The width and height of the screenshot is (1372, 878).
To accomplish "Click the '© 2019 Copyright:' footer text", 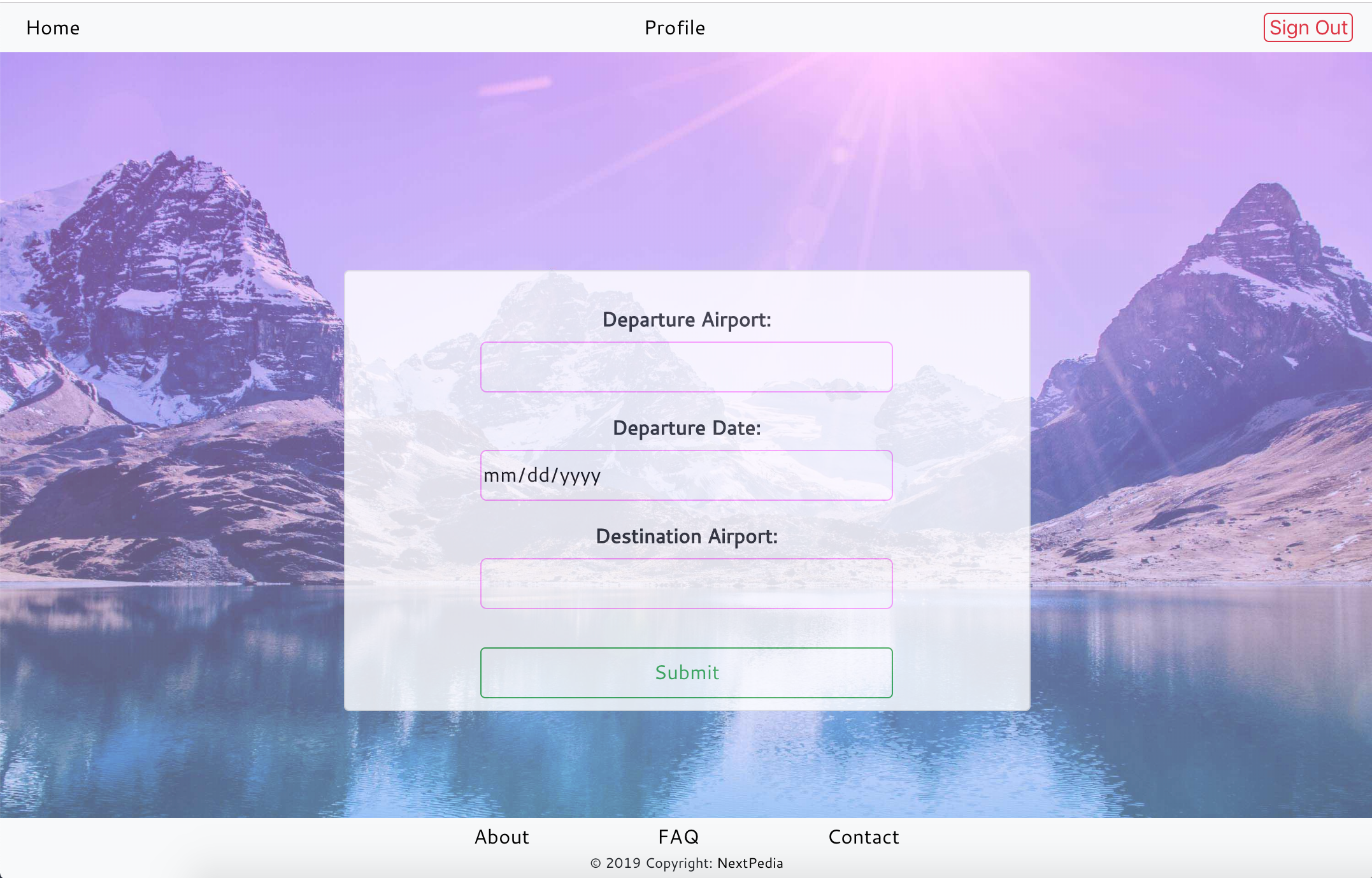I will point(651,863).
